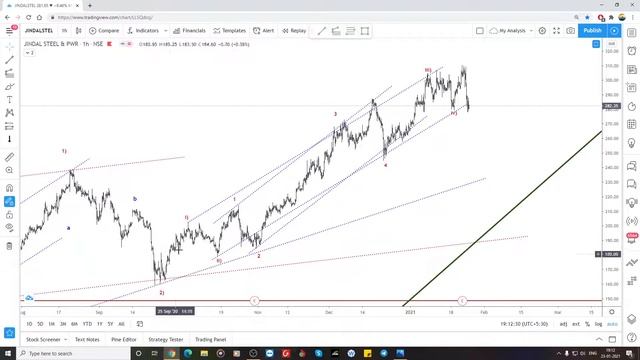The width and height of the screenshot is (640, 360).
Task: Open the Pine Editor tab
Action: tap(124, 340)
